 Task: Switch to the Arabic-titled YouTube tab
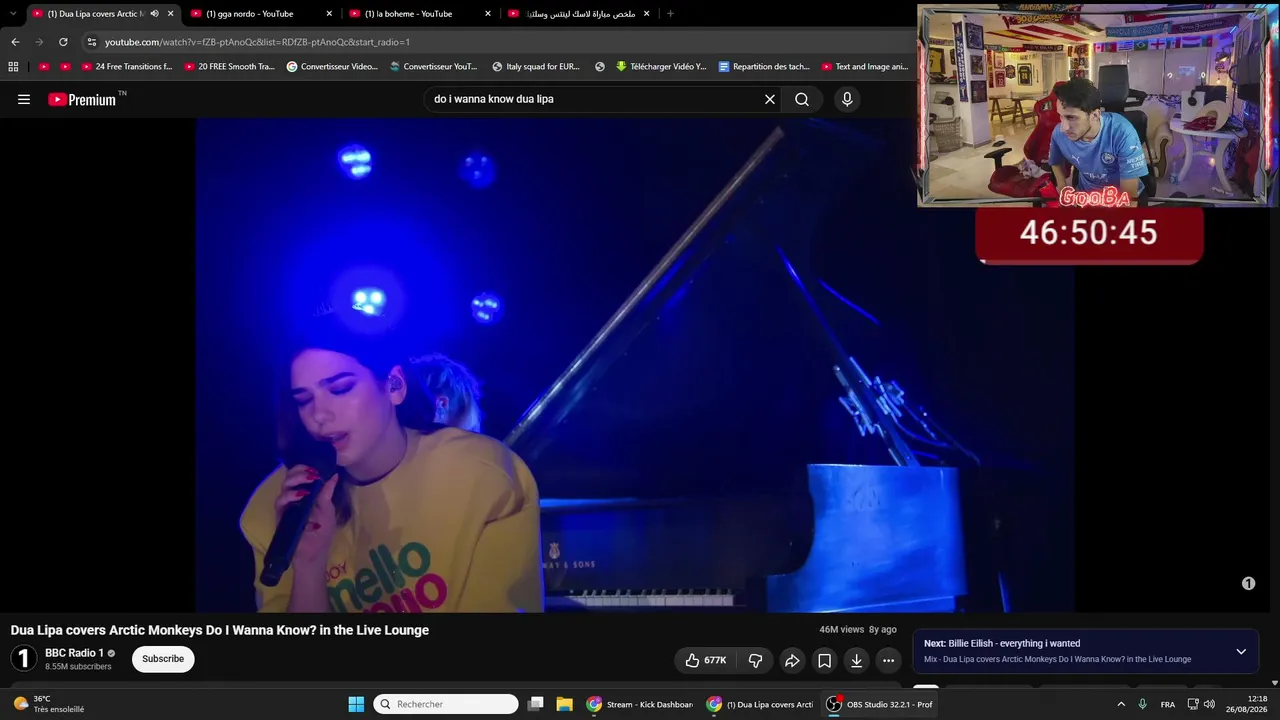click(578, 14)
